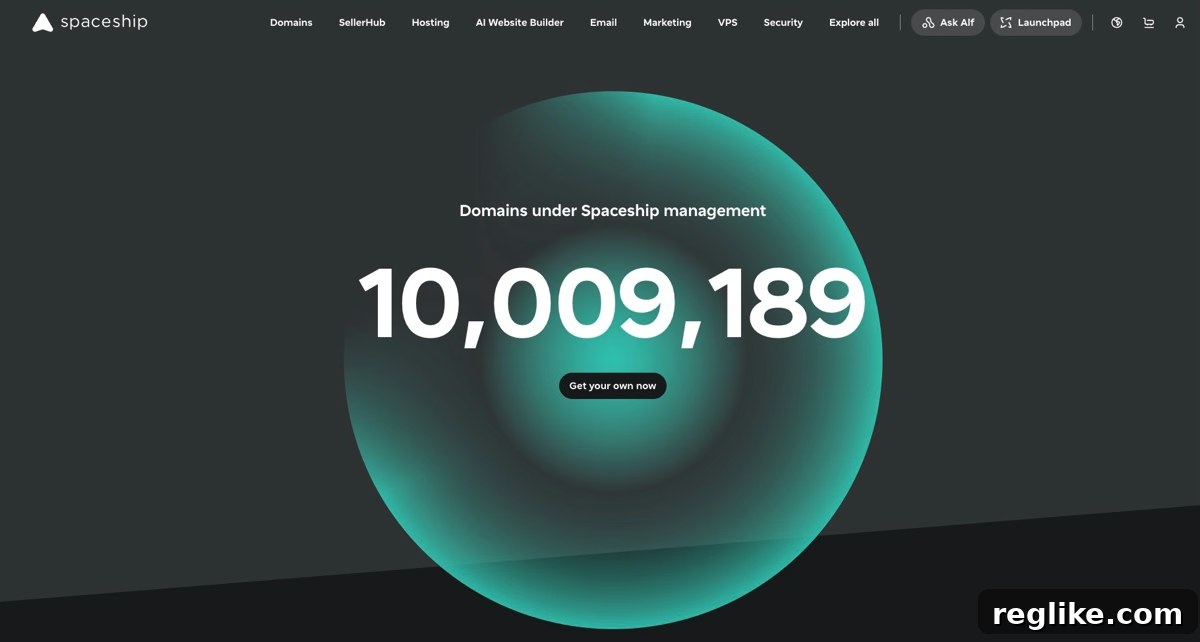Click the Get your own now button

click(x=613, y=386)
